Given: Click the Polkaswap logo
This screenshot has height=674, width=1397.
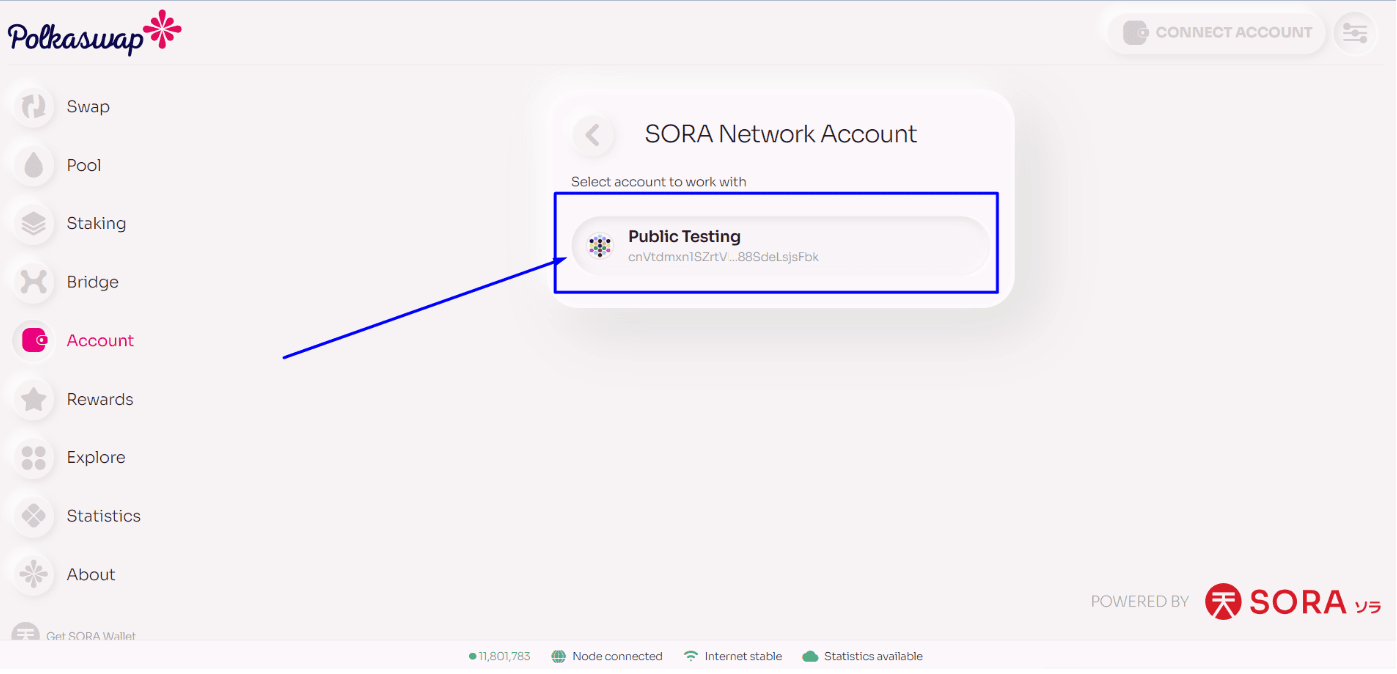Looking at the screenshot, I should pos(95,33).
